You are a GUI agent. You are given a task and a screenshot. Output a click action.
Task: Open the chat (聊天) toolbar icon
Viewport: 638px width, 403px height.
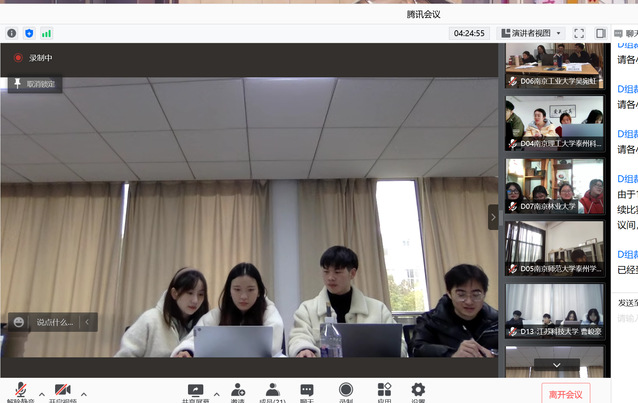coord(307,390)
